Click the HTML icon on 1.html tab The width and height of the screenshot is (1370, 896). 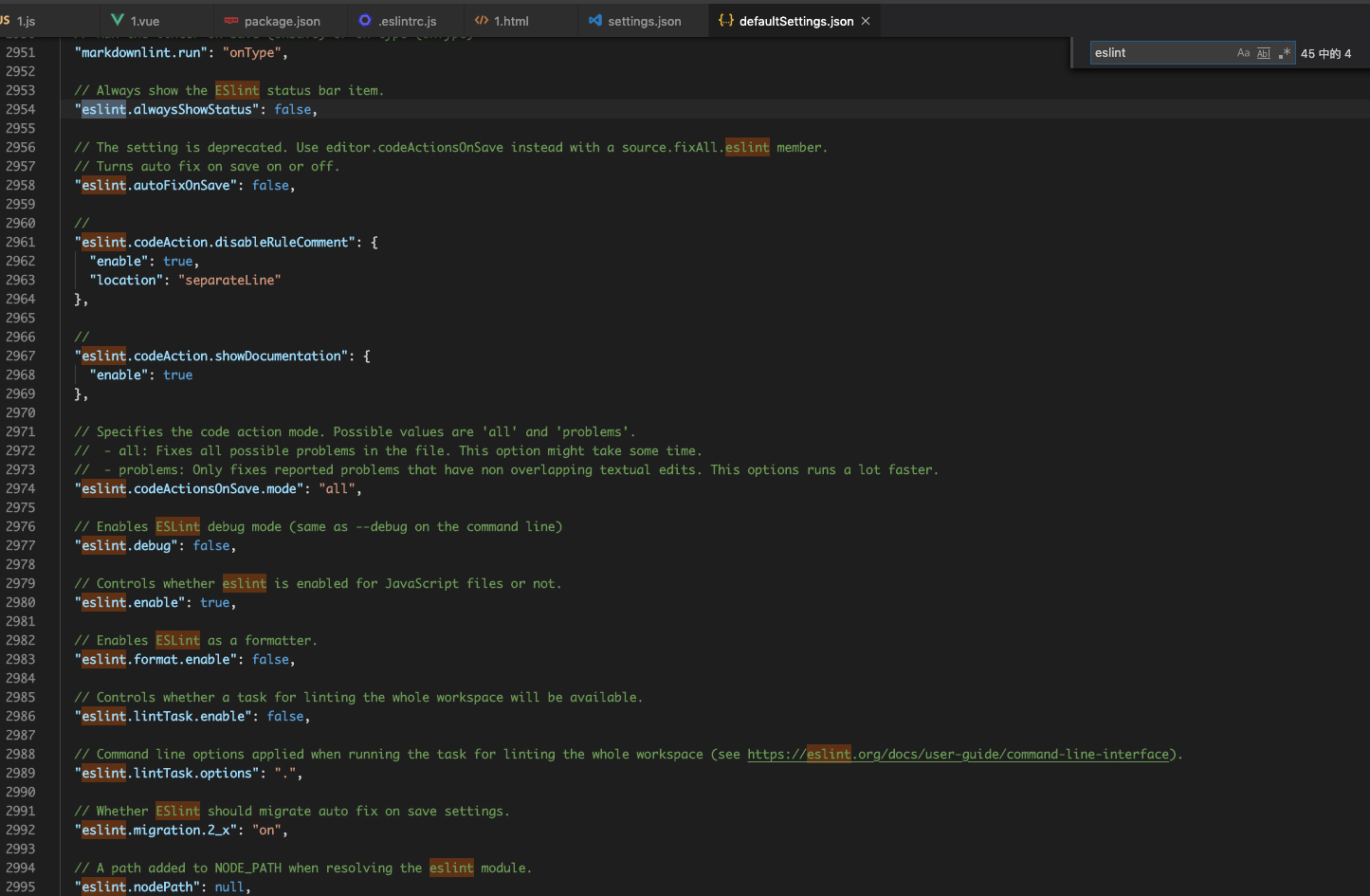coord(482,20)
